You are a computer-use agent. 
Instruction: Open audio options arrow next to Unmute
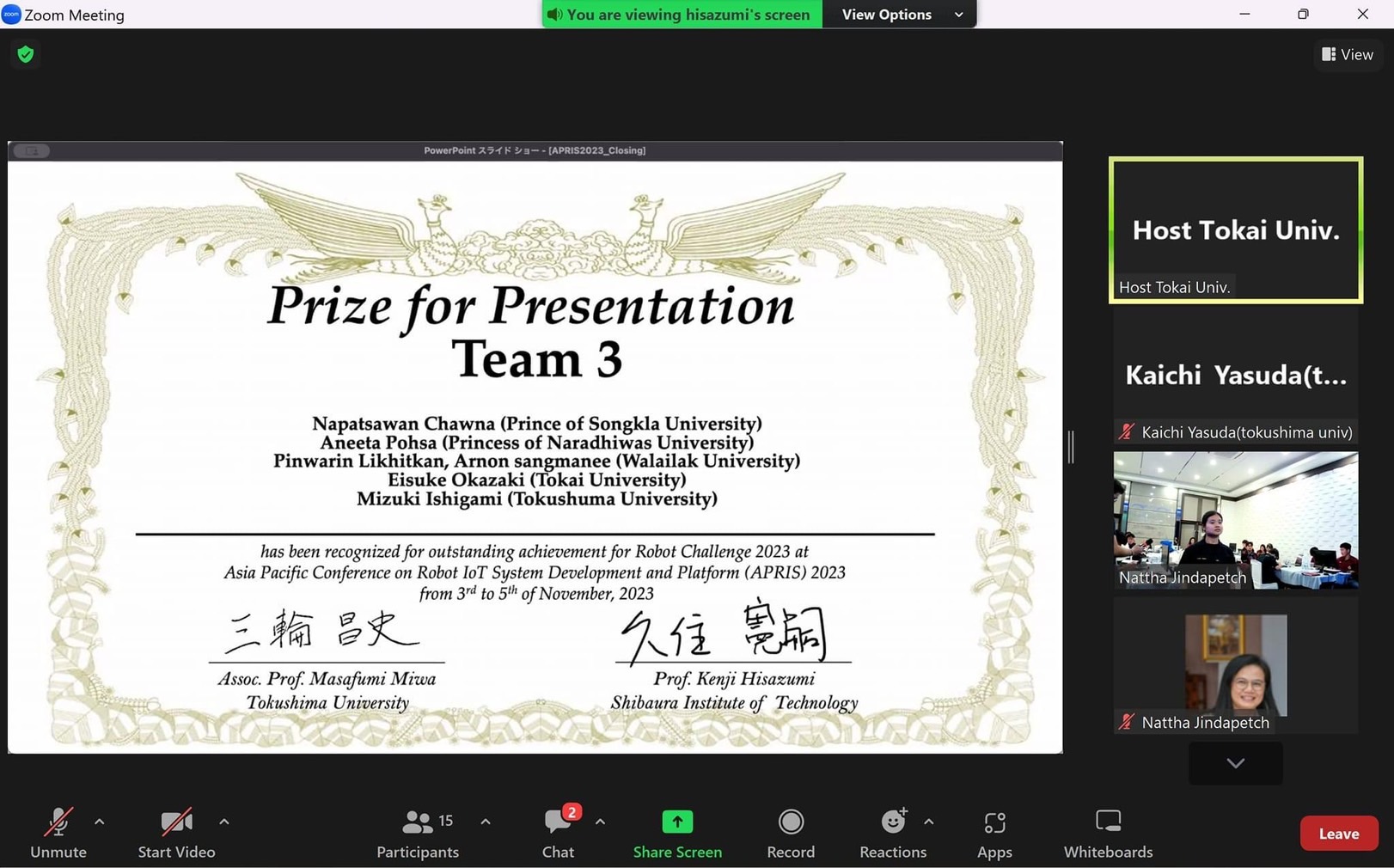(100, 822)
